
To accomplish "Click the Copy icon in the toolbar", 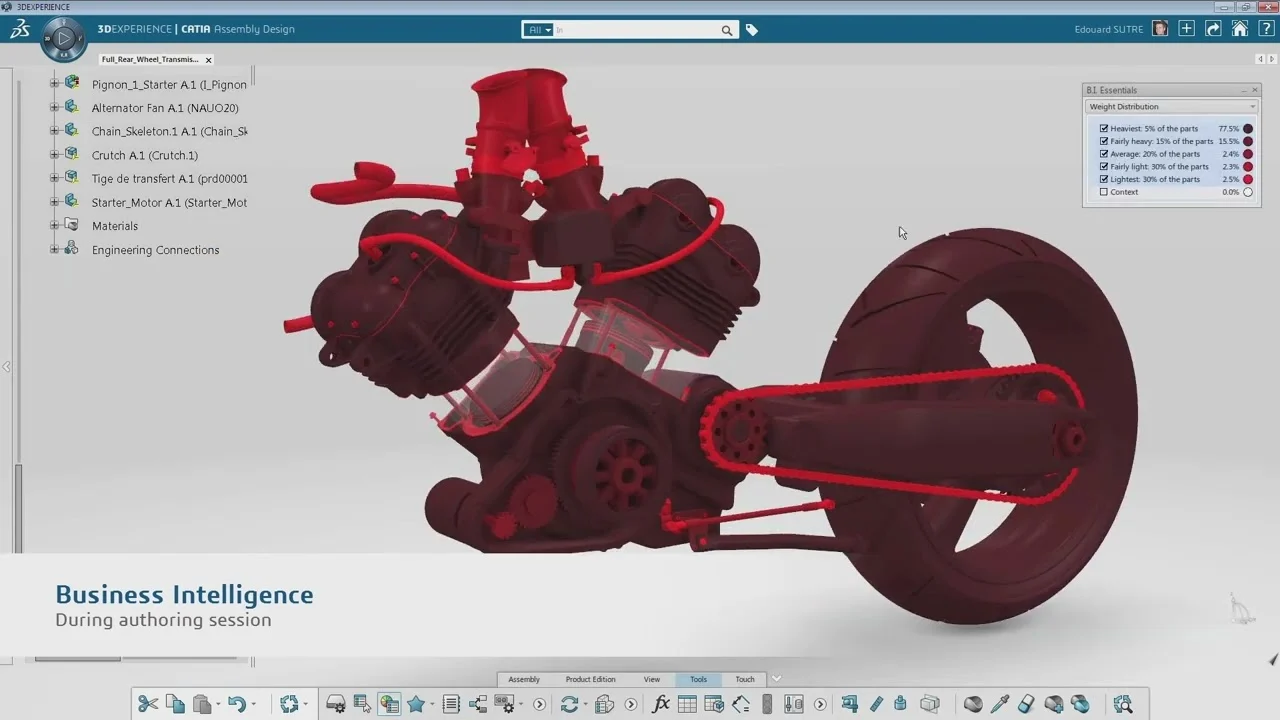I will tap(175, 704).
